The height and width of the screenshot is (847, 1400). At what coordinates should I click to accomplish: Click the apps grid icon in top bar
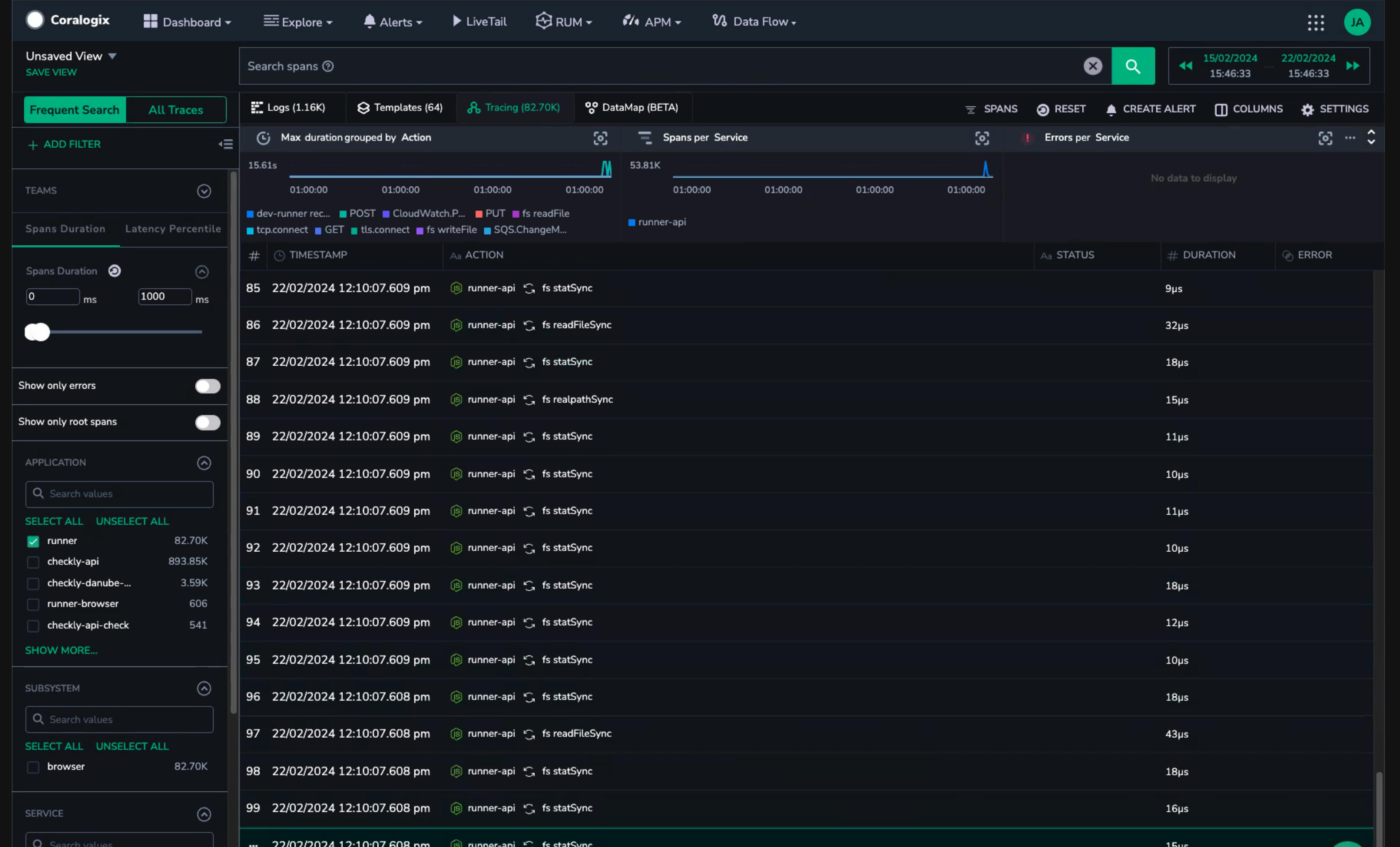(x=1315, y=22)
